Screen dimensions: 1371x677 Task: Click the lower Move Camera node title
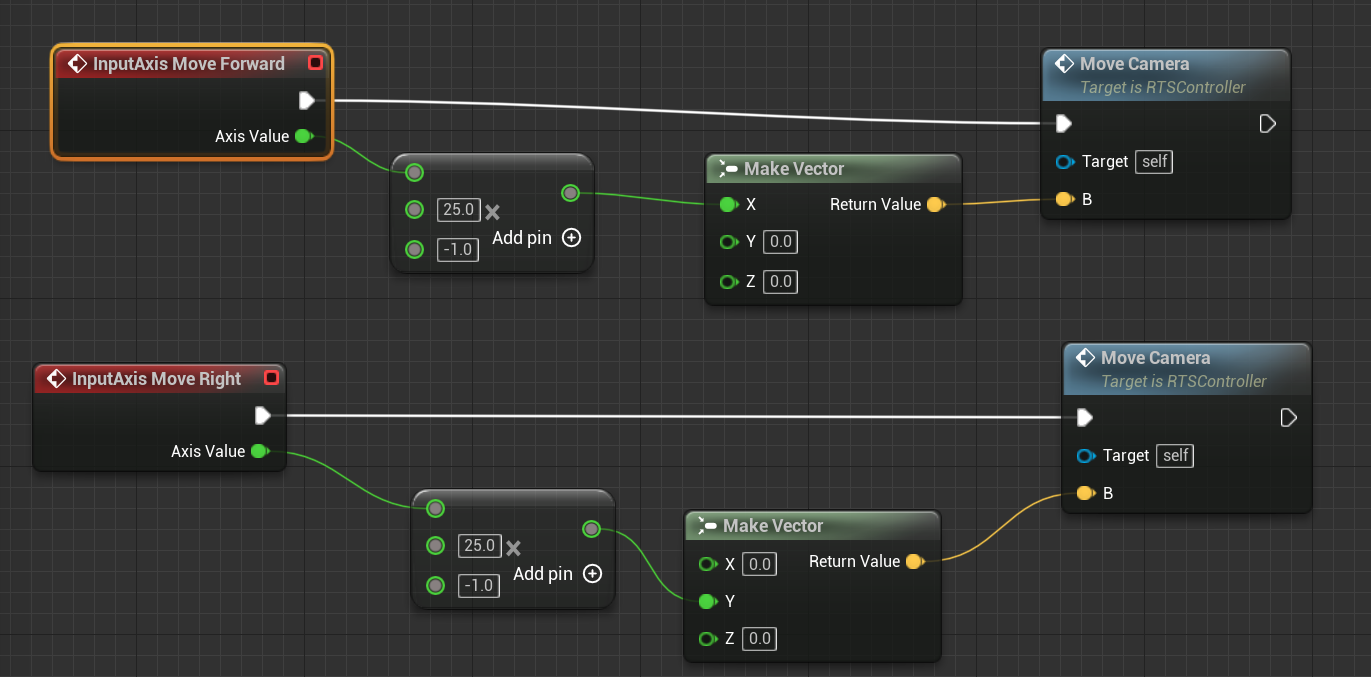[x=1155, y=358]
